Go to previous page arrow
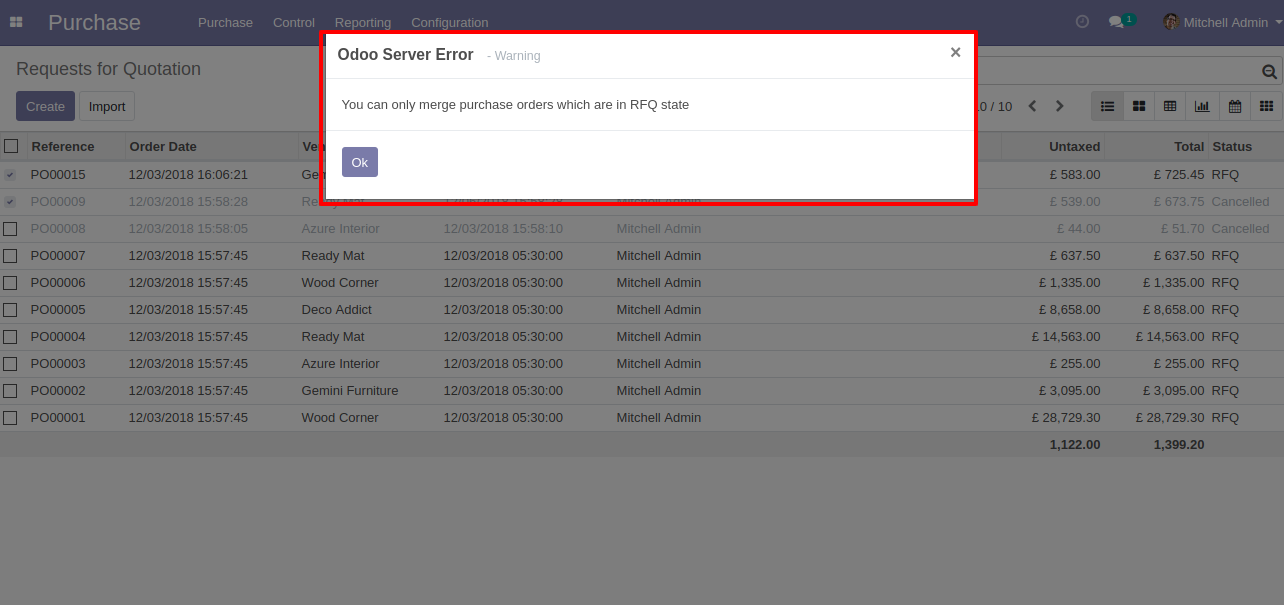 tap(1033, 106)
